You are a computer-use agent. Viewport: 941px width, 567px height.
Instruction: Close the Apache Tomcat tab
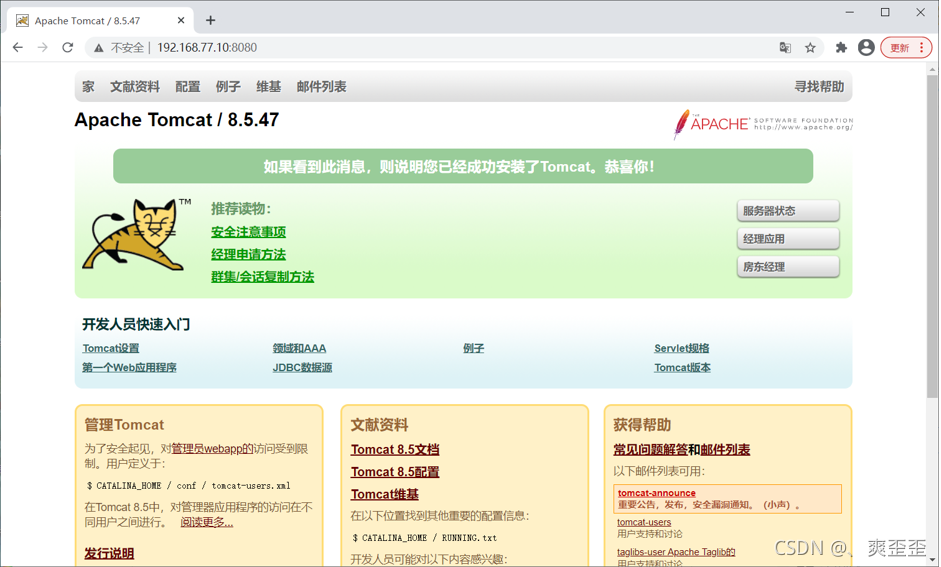click(x=181, y=20)
